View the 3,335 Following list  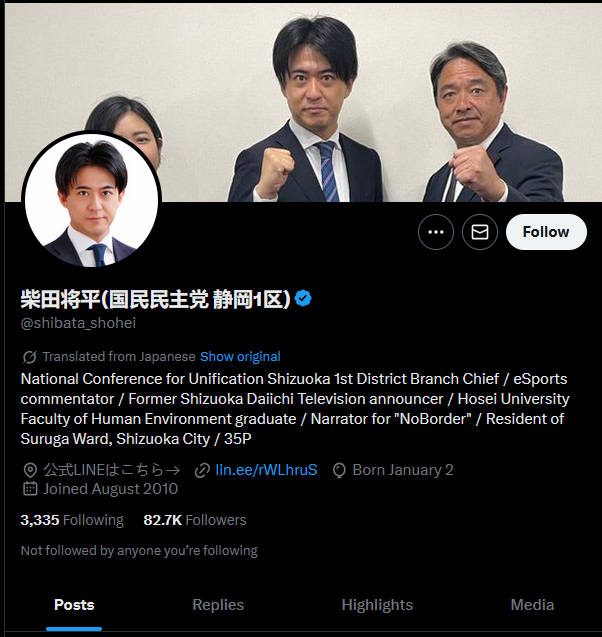coord(72,520)
